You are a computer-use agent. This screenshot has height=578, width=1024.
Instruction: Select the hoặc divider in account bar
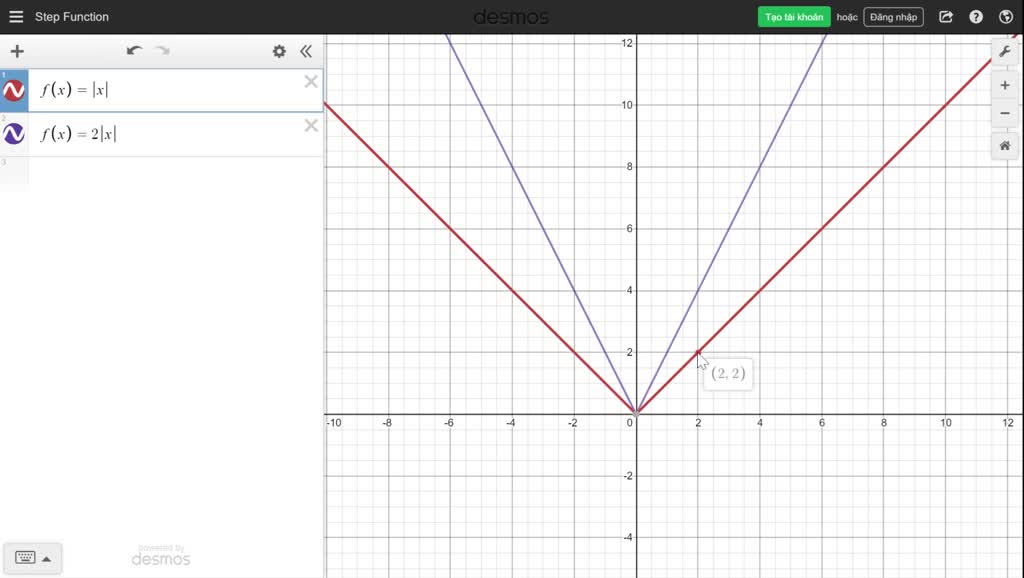coord(845,17)
